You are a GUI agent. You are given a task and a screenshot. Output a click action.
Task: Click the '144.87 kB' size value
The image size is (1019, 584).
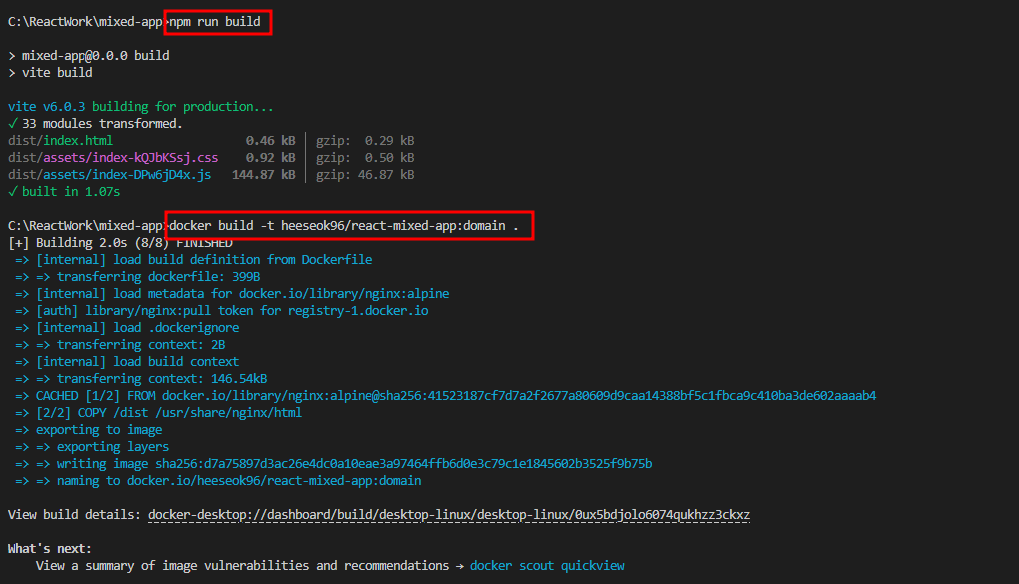click(263, 174)
